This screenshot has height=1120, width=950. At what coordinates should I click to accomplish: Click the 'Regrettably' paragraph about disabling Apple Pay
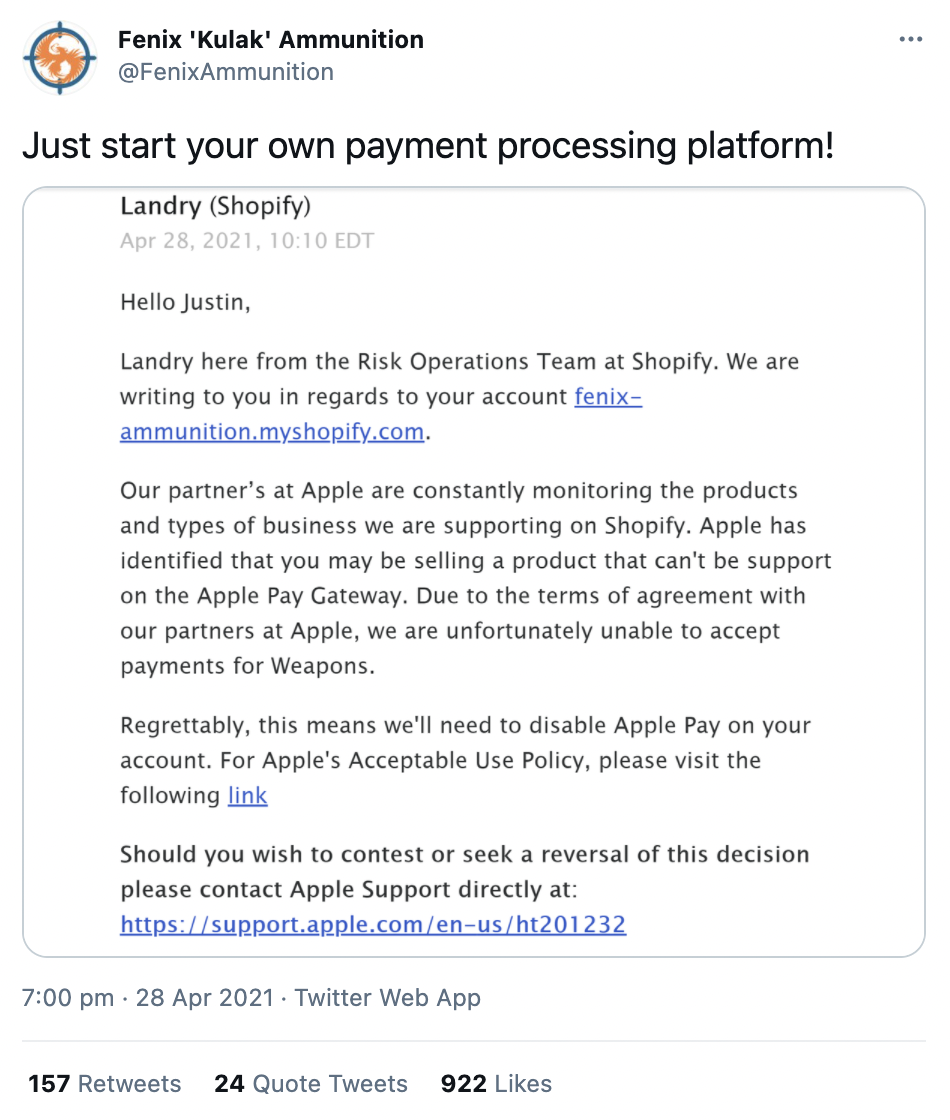[465, 760]
